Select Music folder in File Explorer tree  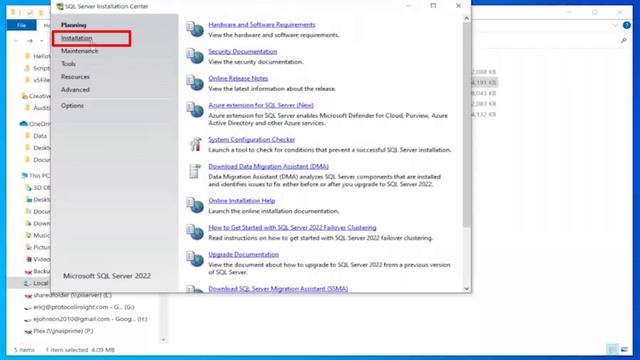click(38, 235)
